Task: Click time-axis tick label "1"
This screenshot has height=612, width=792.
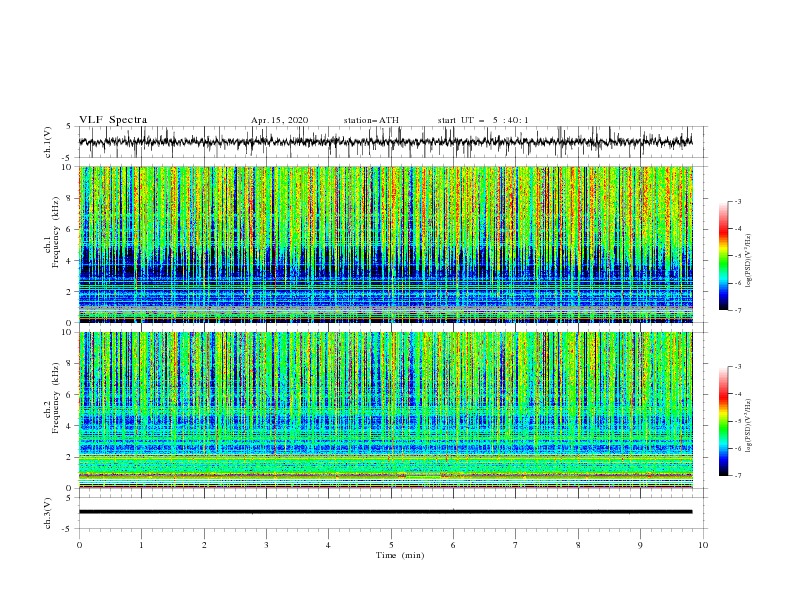Action: point(142,545)
